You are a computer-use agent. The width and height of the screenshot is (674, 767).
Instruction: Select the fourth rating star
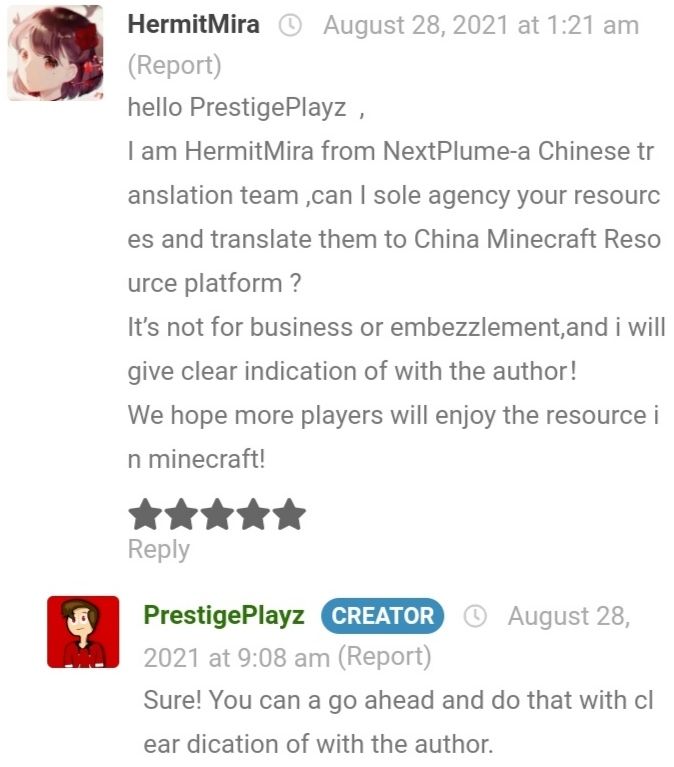point(253,514)
